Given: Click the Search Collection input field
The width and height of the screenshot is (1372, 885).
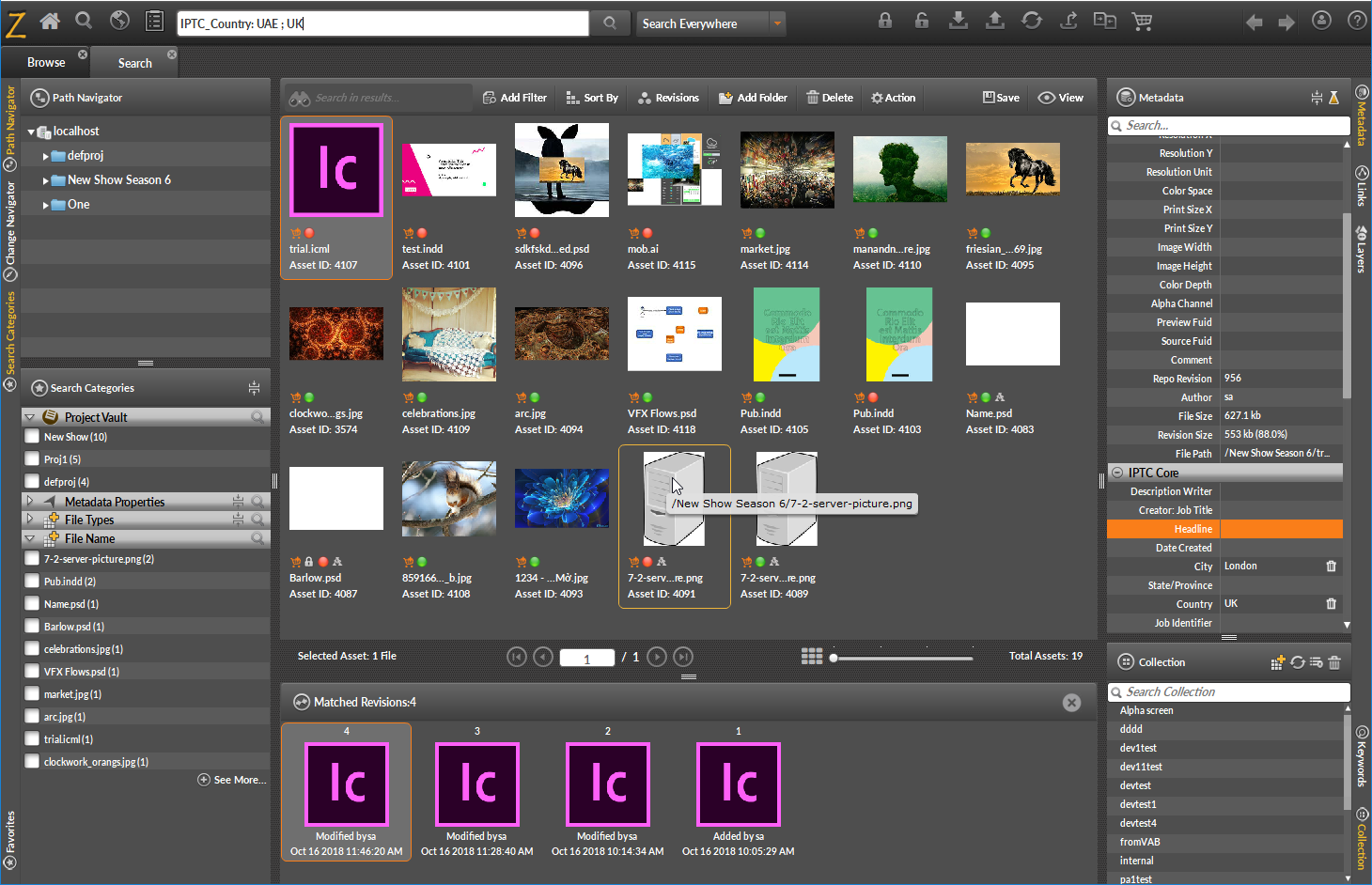Looking at the screenshot, I should [x=1229, y=691].
